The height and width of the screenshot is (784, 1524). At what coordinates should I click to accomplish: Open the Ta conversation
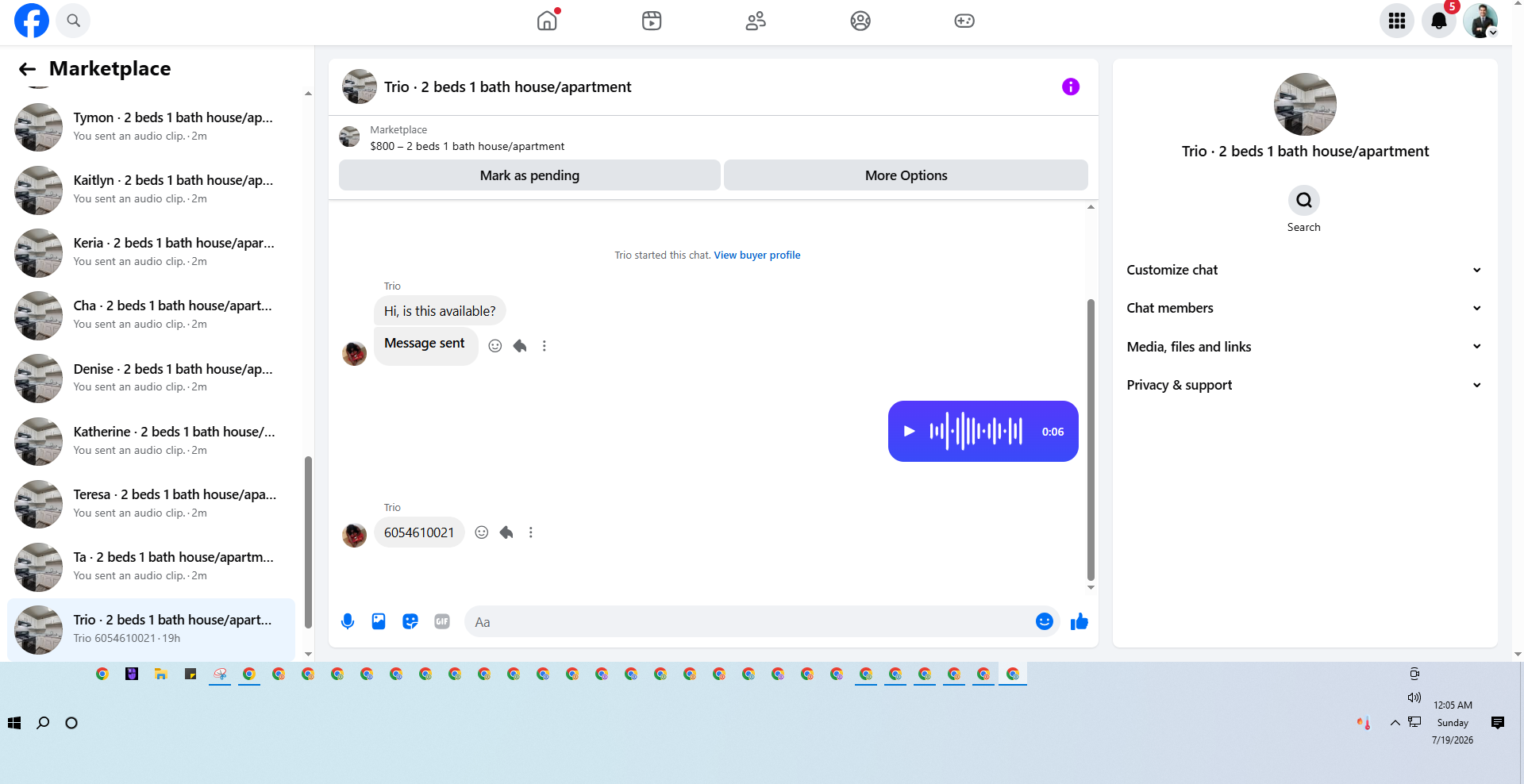(x=151, y=567)
